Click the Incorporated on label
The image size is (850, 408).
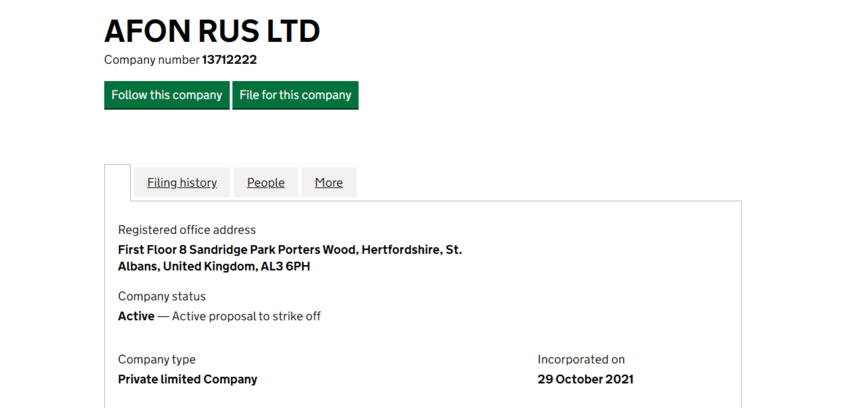581,359
